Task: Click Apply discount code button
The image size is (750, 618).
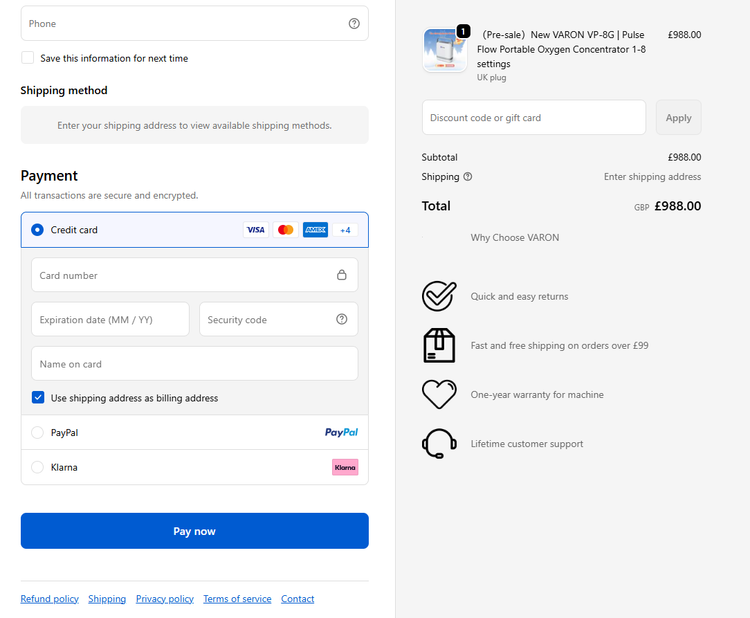Action: click(x=678, y=118)
